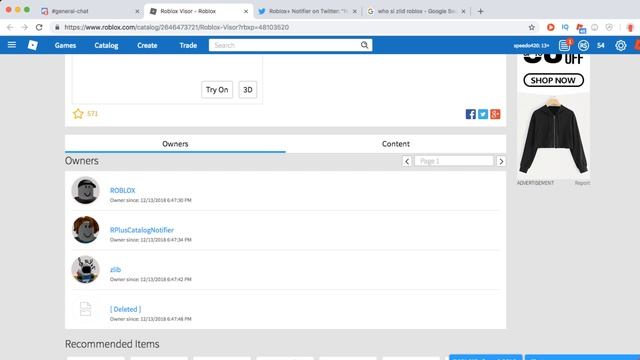This screenshot has height=360, width=640.
Task: Click the IQ extension icon
Action: (565, 27)
